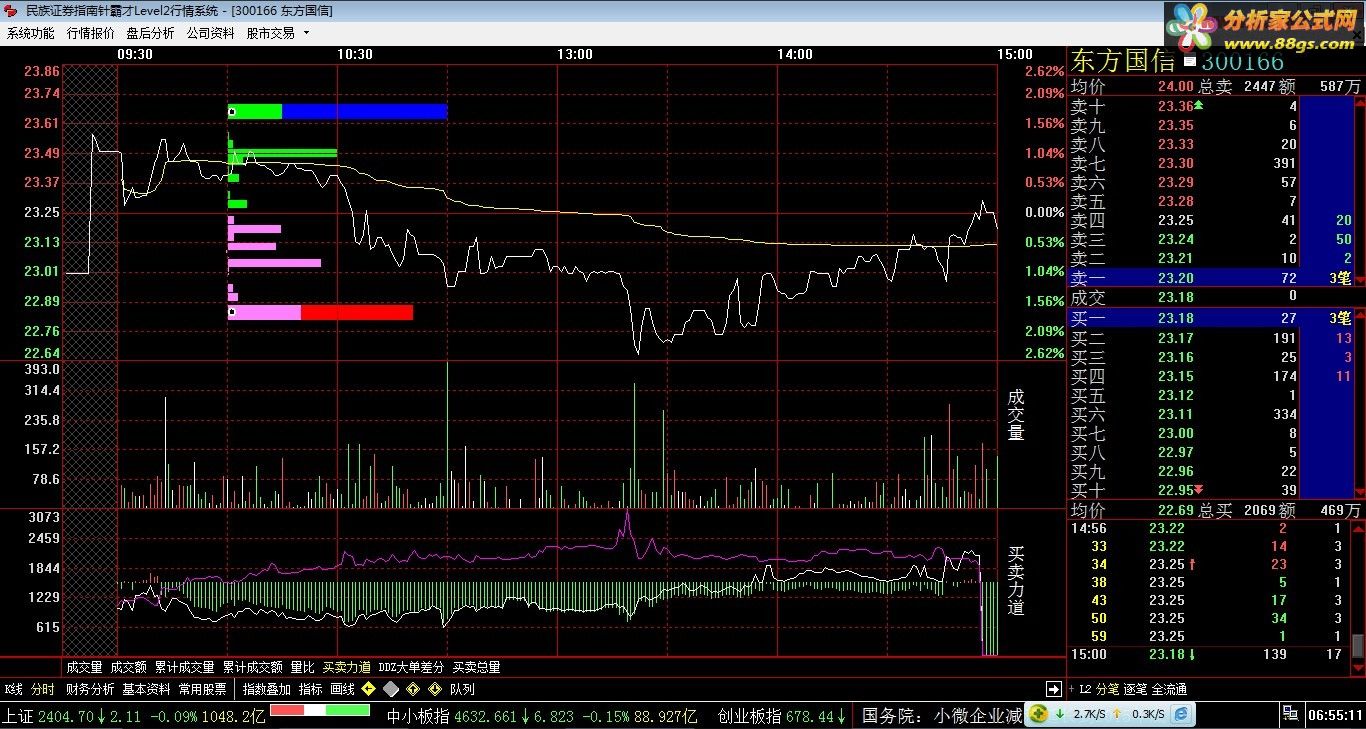Select the 分时 chart view
Image resolution: width=1366 pixels, height=729 pixels.
(x=43, y=689)
